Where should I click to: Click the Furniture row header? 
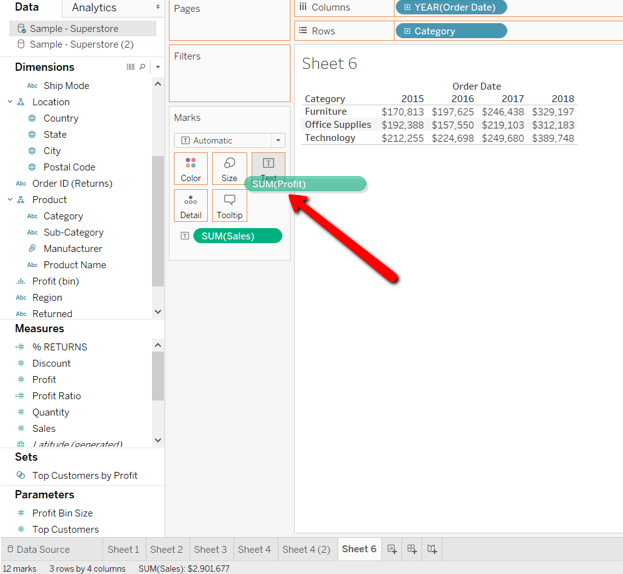[326, 111]
